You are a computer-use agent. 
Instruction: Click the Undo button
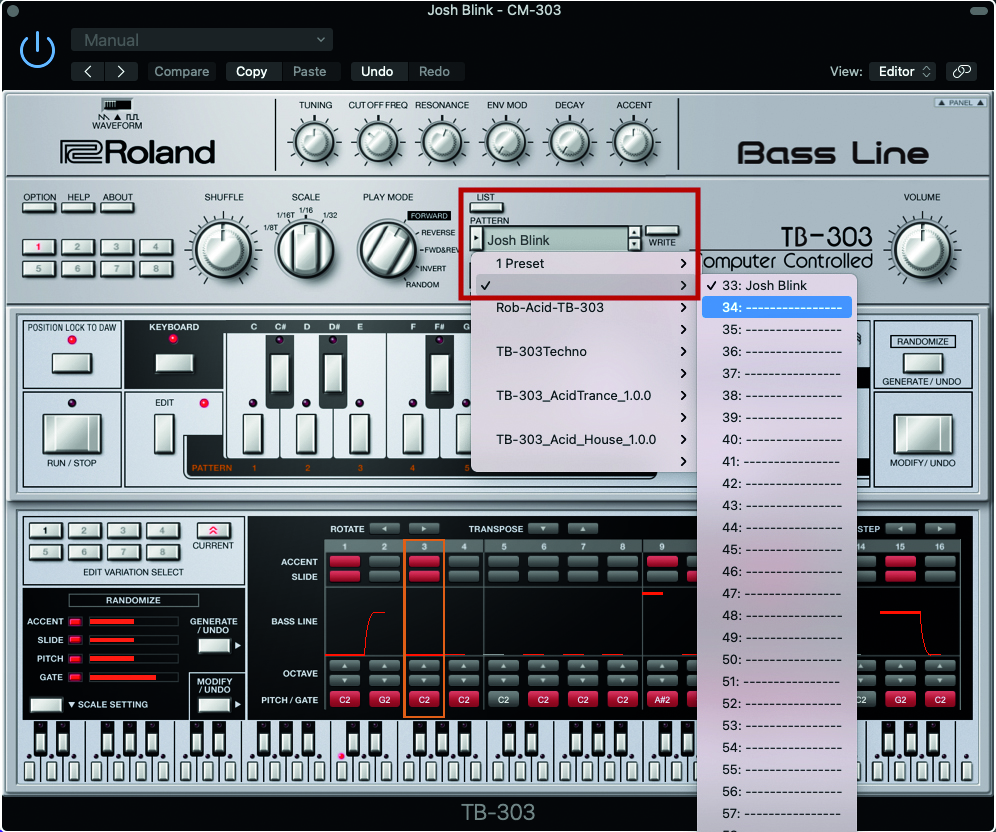(377, 72)
